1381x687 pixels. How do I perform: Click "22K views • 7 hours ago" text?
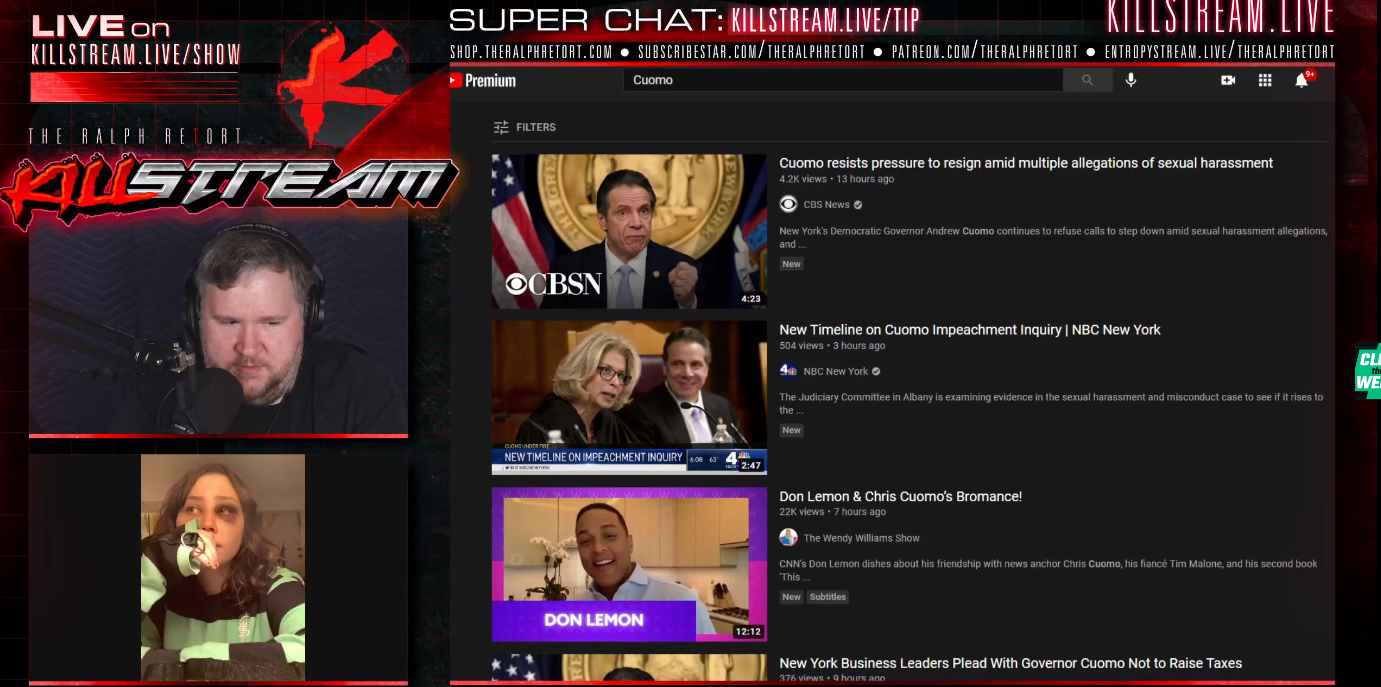(833, 513)
